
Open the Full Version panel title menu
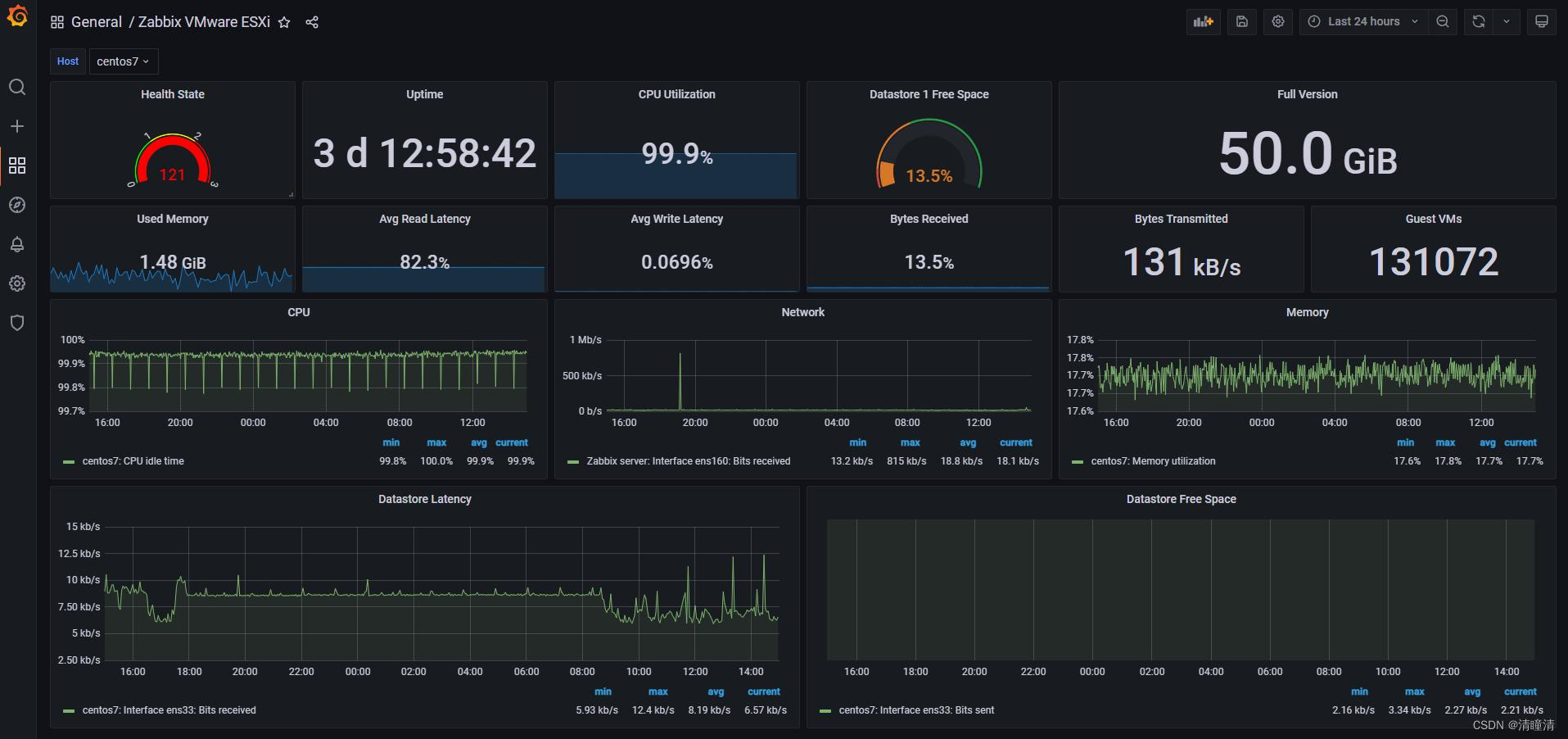(1308, 94)
